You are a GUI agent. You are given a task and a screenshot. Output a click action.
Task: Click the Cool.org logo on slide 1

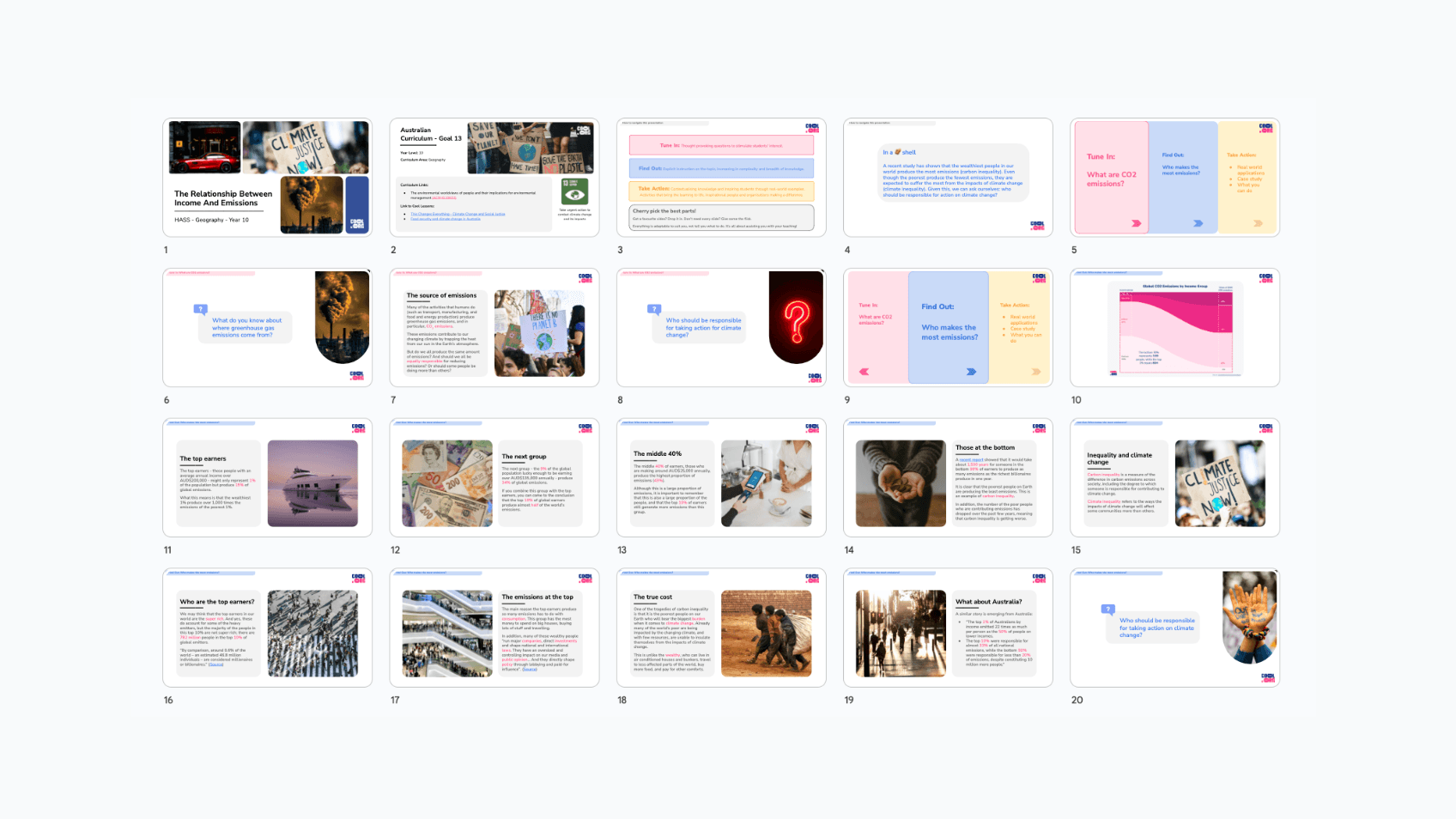pyautogui.click(x=358, y=224)
